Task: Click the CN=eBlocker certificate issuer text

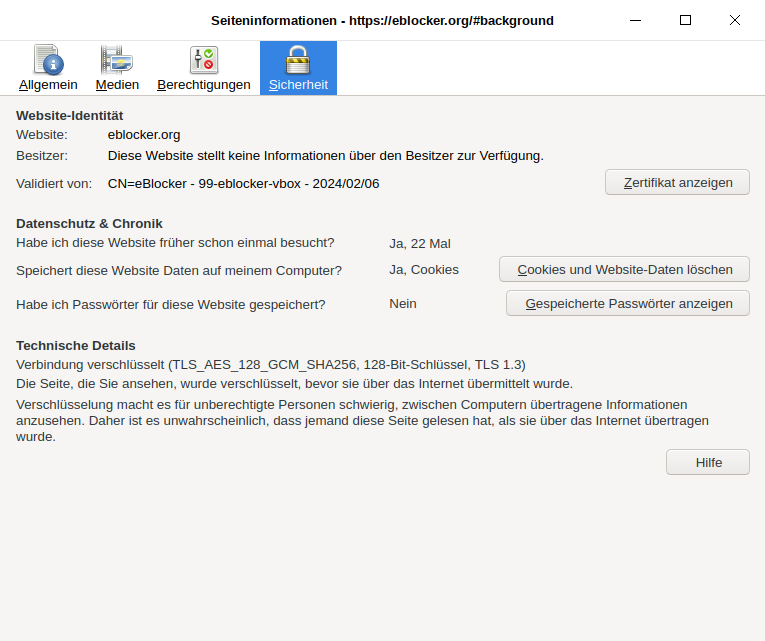Action: click(243, 184)
